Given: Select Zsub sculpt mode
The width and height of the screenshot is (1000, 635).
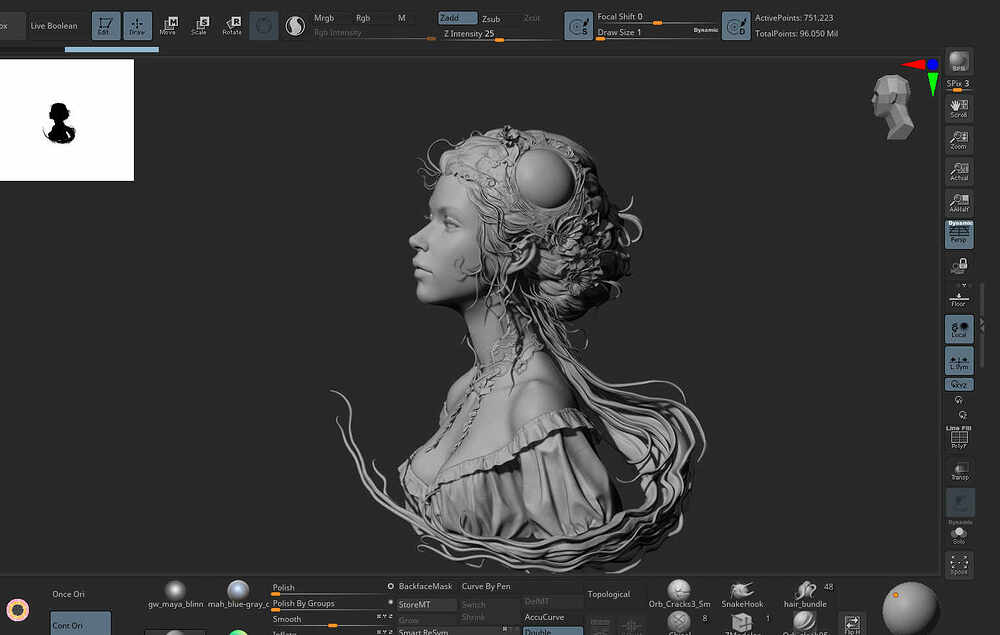Looking at the screenshot, I should click(491, 19).
